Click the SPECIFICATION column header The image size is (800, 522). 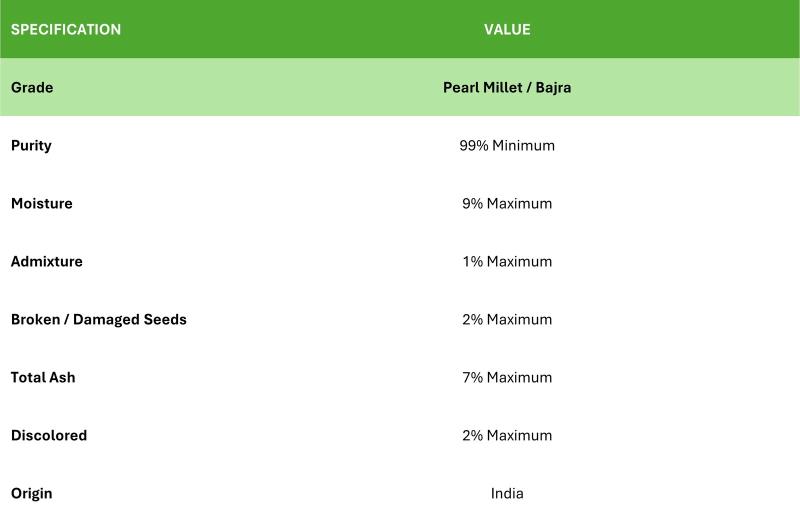coord(66,30)
